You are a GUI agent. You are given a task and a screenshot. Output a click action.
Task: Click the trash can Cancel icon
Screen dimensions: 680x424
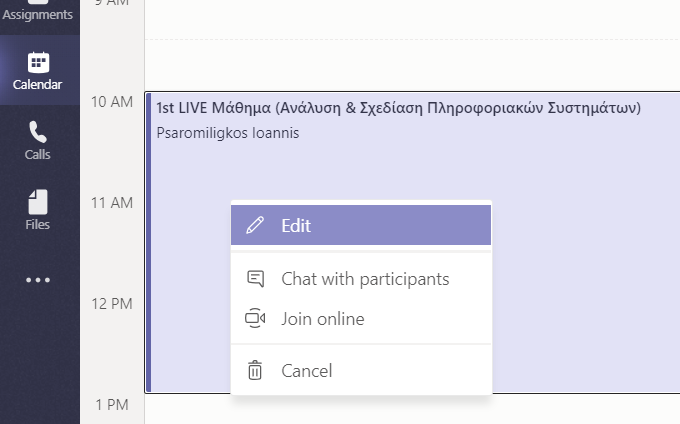click(x=255, y=370)
